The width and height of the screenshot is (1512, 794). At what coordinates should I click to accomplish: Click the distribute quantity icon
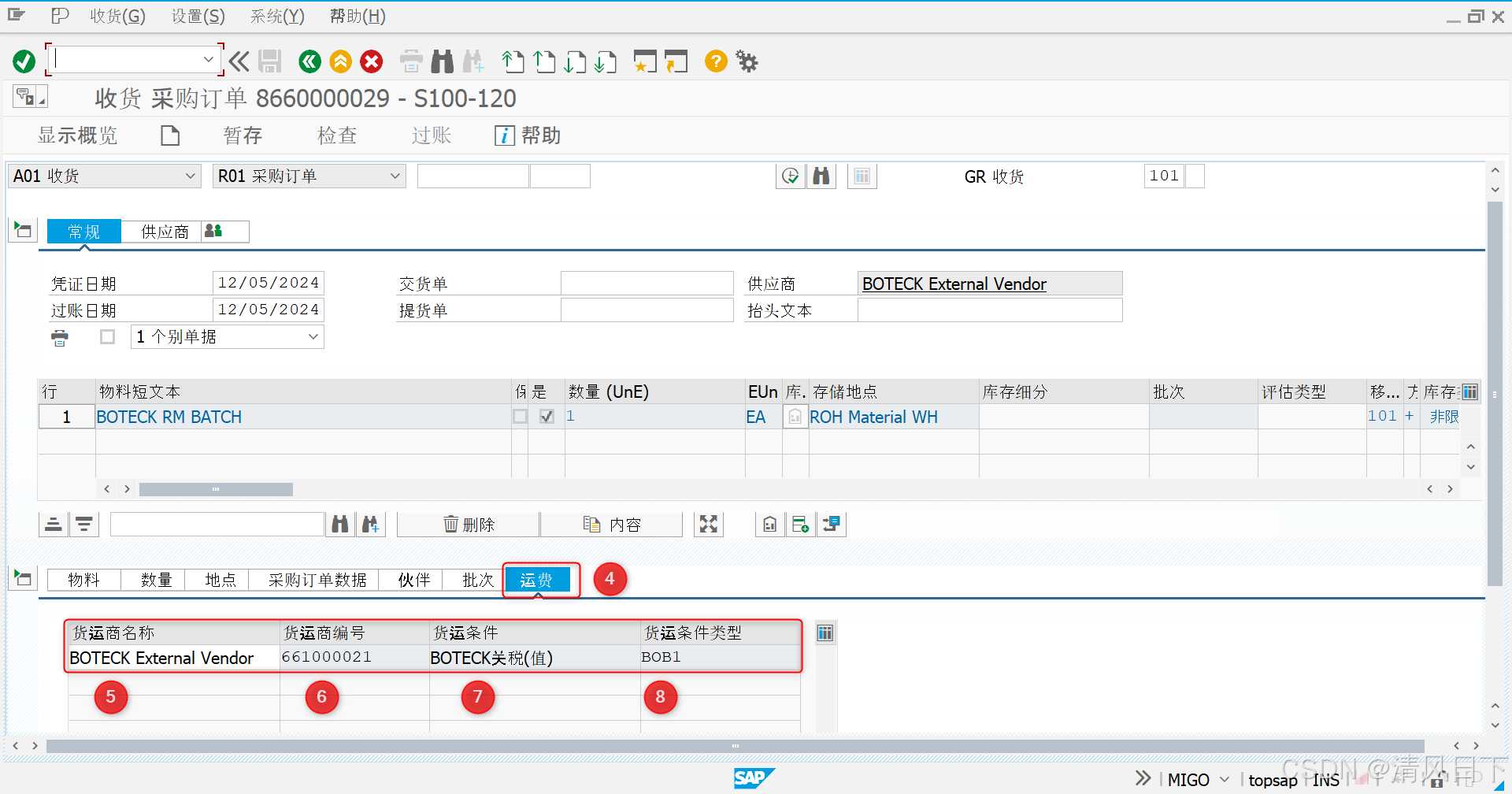(x=832, y=525)
